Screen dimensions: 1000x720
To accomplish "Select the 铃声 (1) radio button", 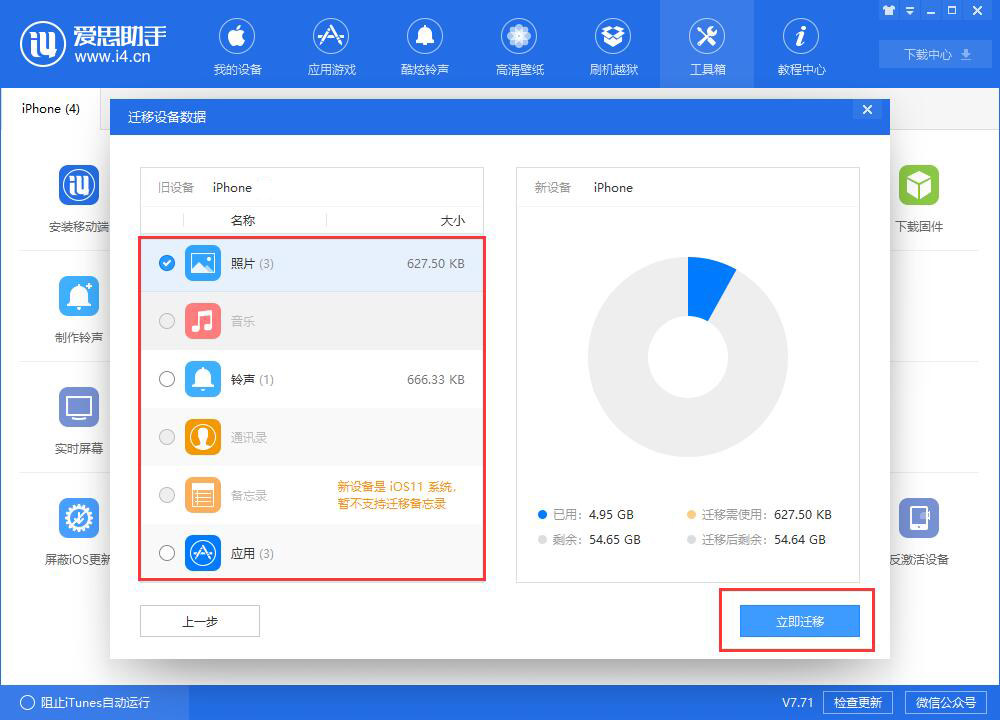I will coord(167,379).
